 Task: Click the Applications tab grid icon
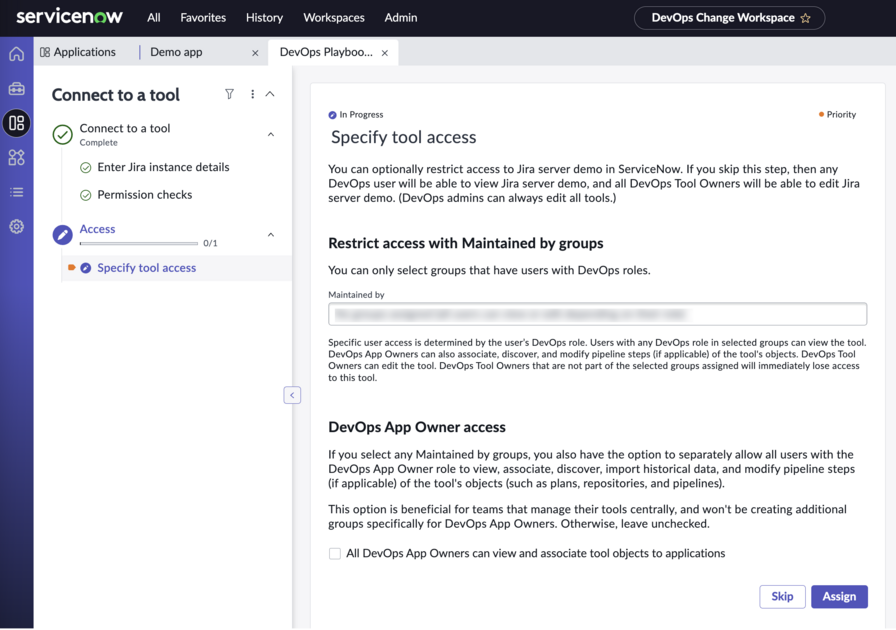point(45,52)
